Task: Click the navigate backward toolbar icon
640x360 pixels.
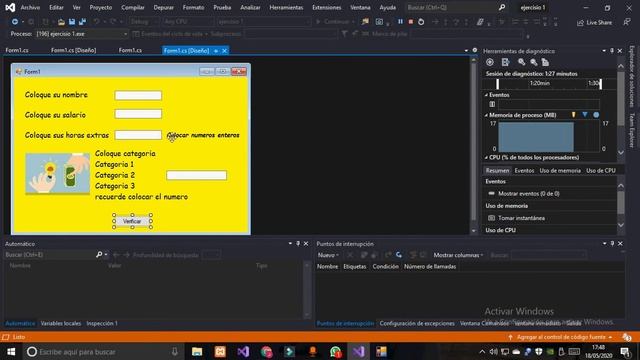Action: point(15,22)
